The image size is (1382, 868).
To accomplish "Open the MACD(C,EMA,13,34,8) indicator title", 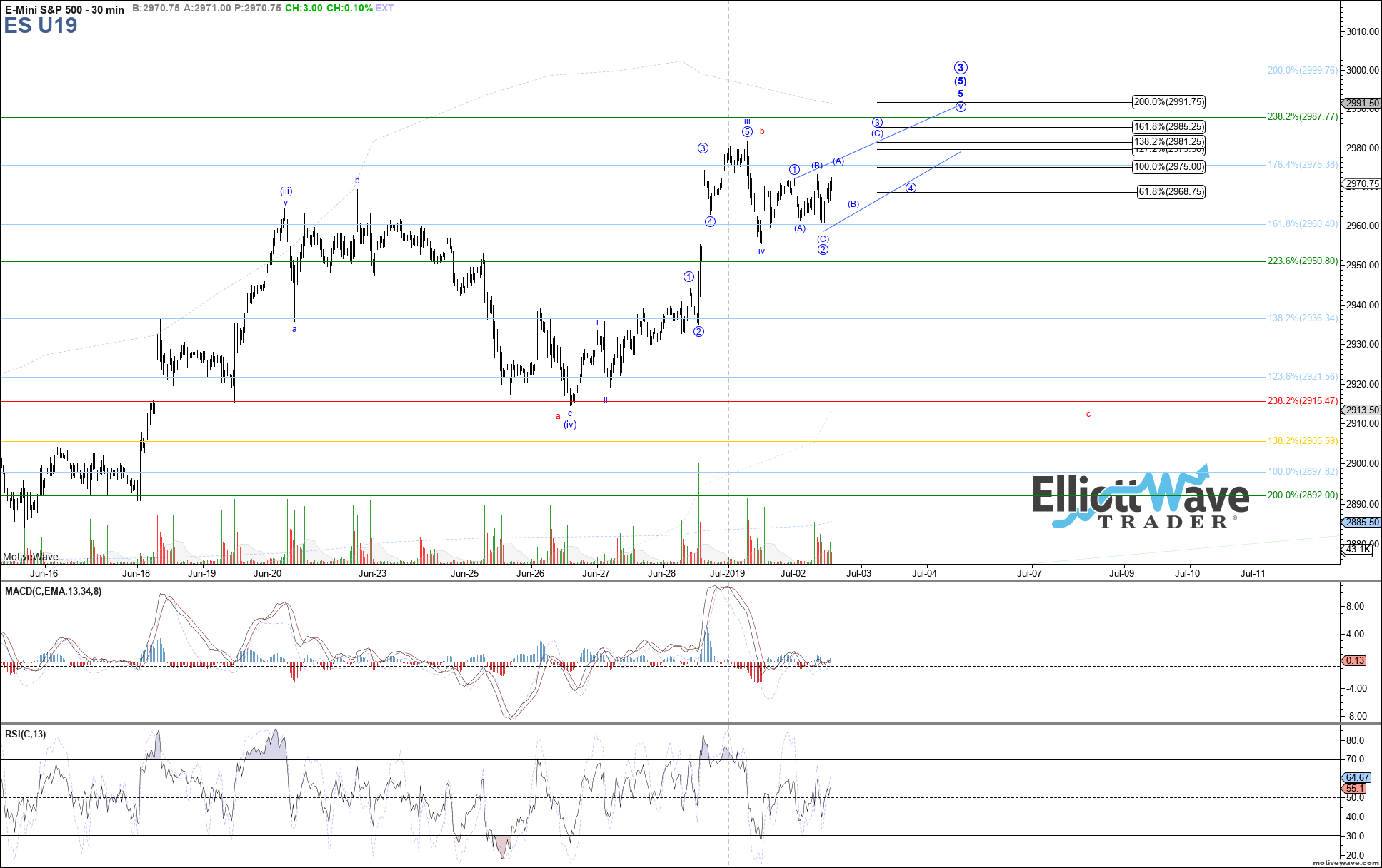I will tap(53, 591).
